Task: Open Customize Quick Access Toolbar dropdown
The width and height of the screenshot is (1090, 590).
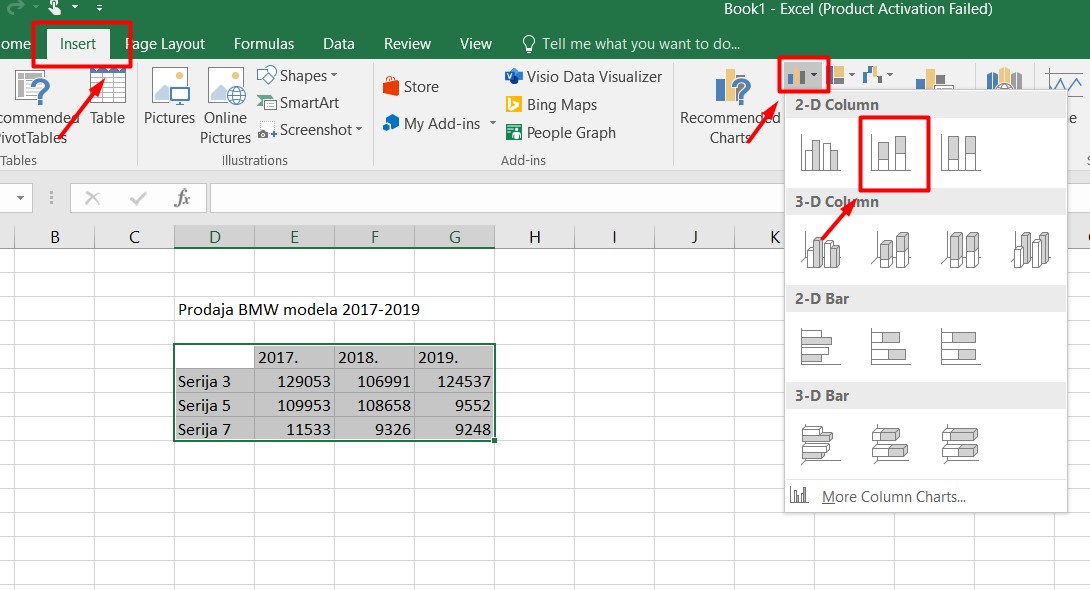Action: coord(99,8)
